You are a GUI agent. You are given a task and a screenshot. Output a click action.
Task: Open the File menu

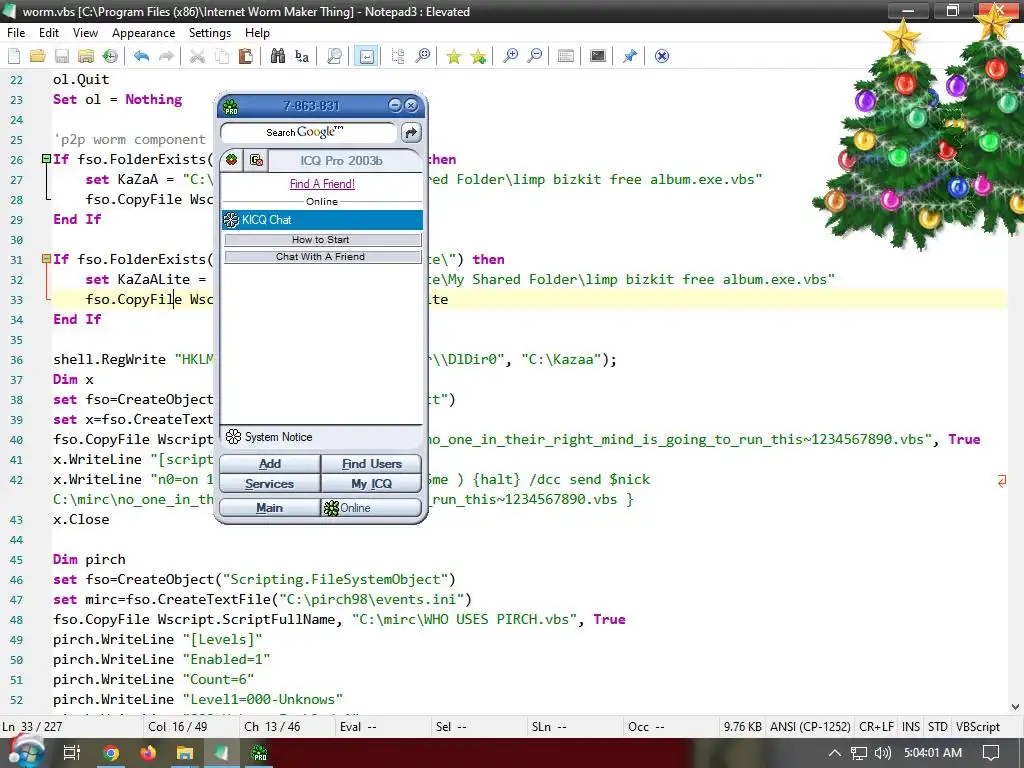(x=16, y=33)
